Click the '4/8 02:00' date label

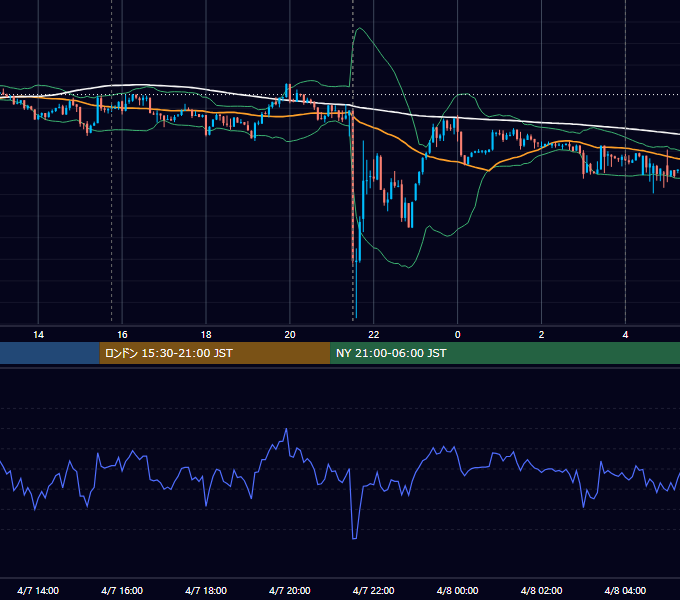[x=541, y=590]
